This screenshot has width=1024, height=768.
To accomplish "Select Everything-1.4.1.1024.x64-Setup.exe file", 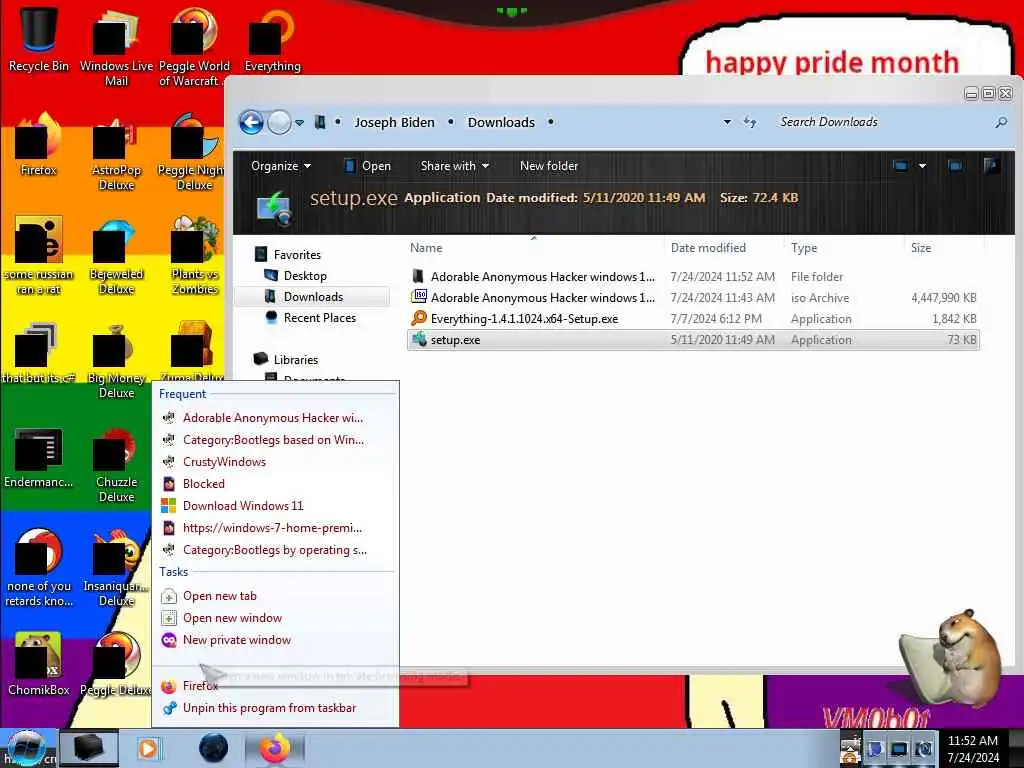I will point(693,319).
